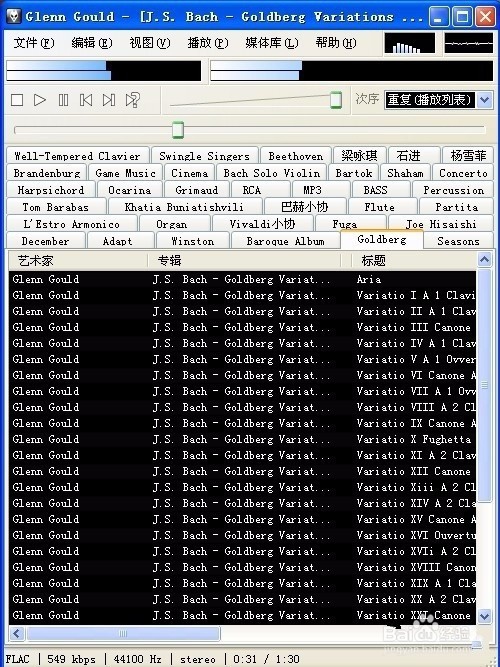Pause the current track

click(63, 100)
